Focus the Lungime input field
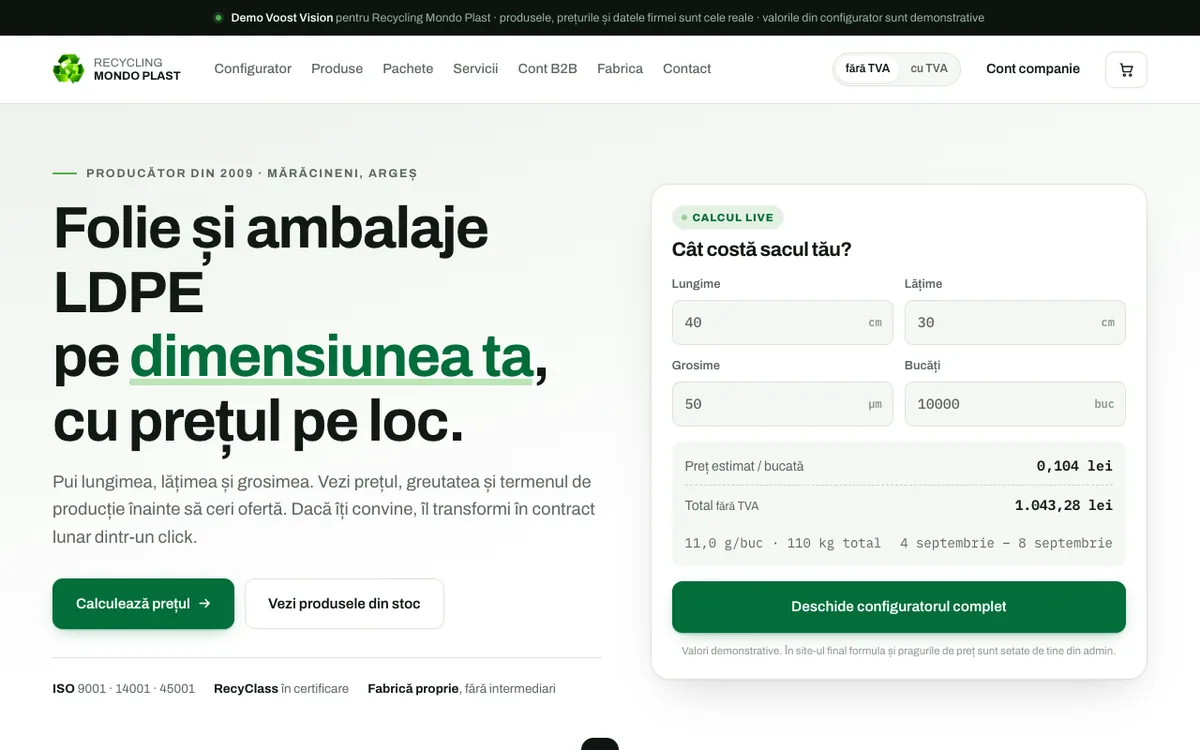 [x=782, y=323]
